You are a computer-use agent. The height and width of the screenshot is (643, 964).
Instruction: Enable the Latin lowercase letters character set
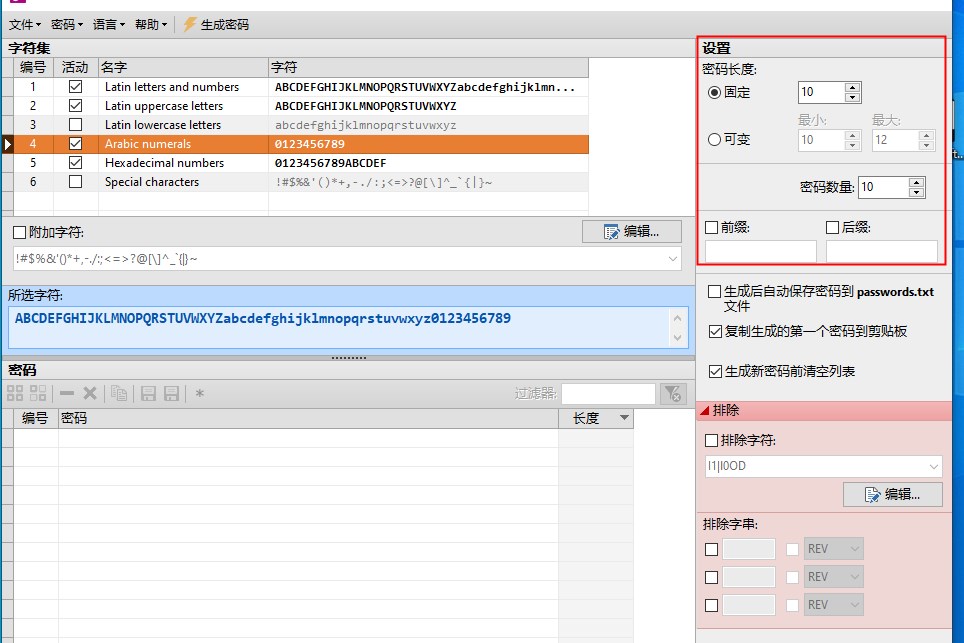74,124
